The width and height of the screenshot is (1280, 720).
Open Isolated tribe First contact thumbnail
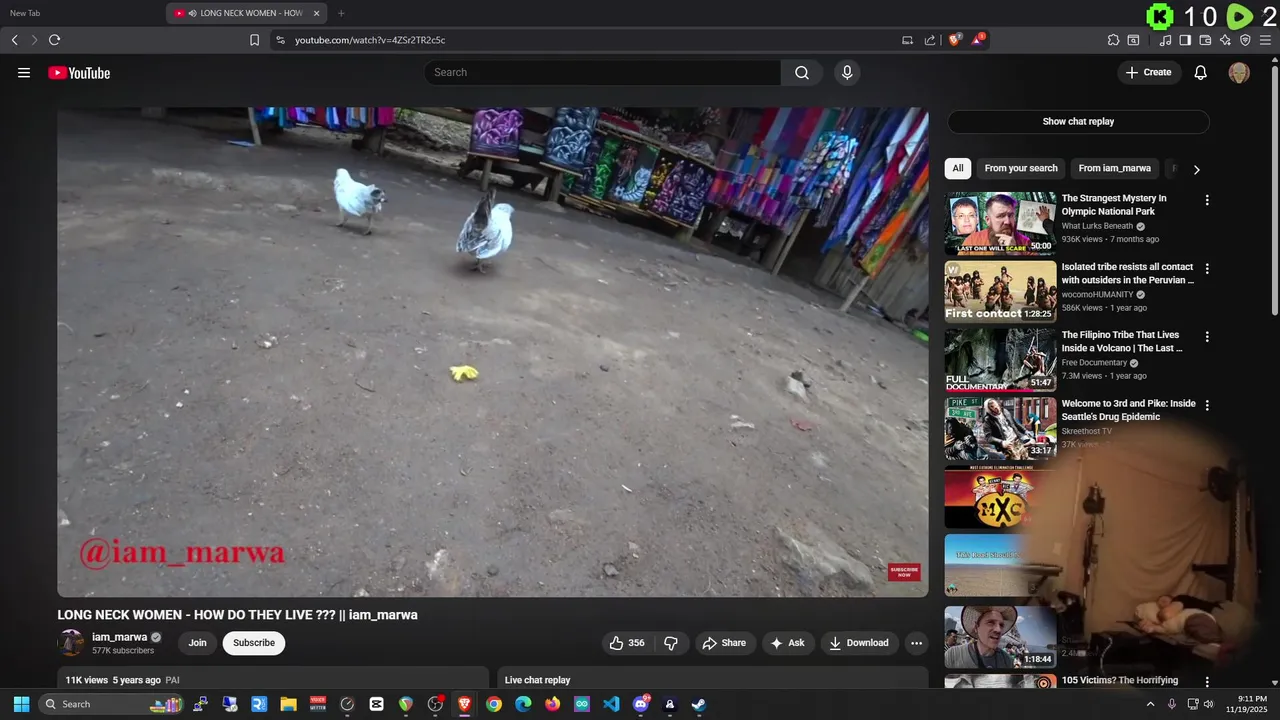(1000, 292)
